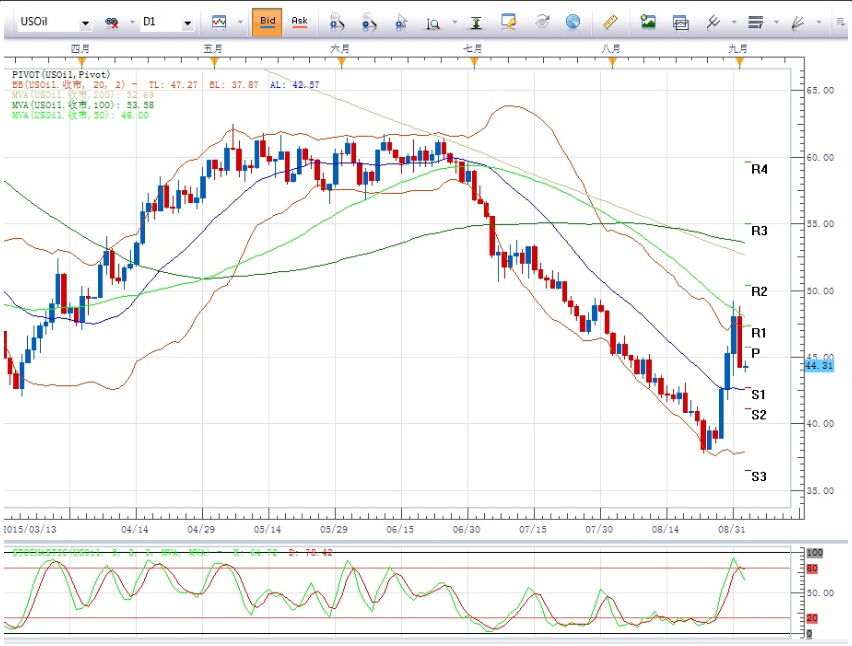
Task: Click the MVA 100 indicator label
Action: pos(83,105)
